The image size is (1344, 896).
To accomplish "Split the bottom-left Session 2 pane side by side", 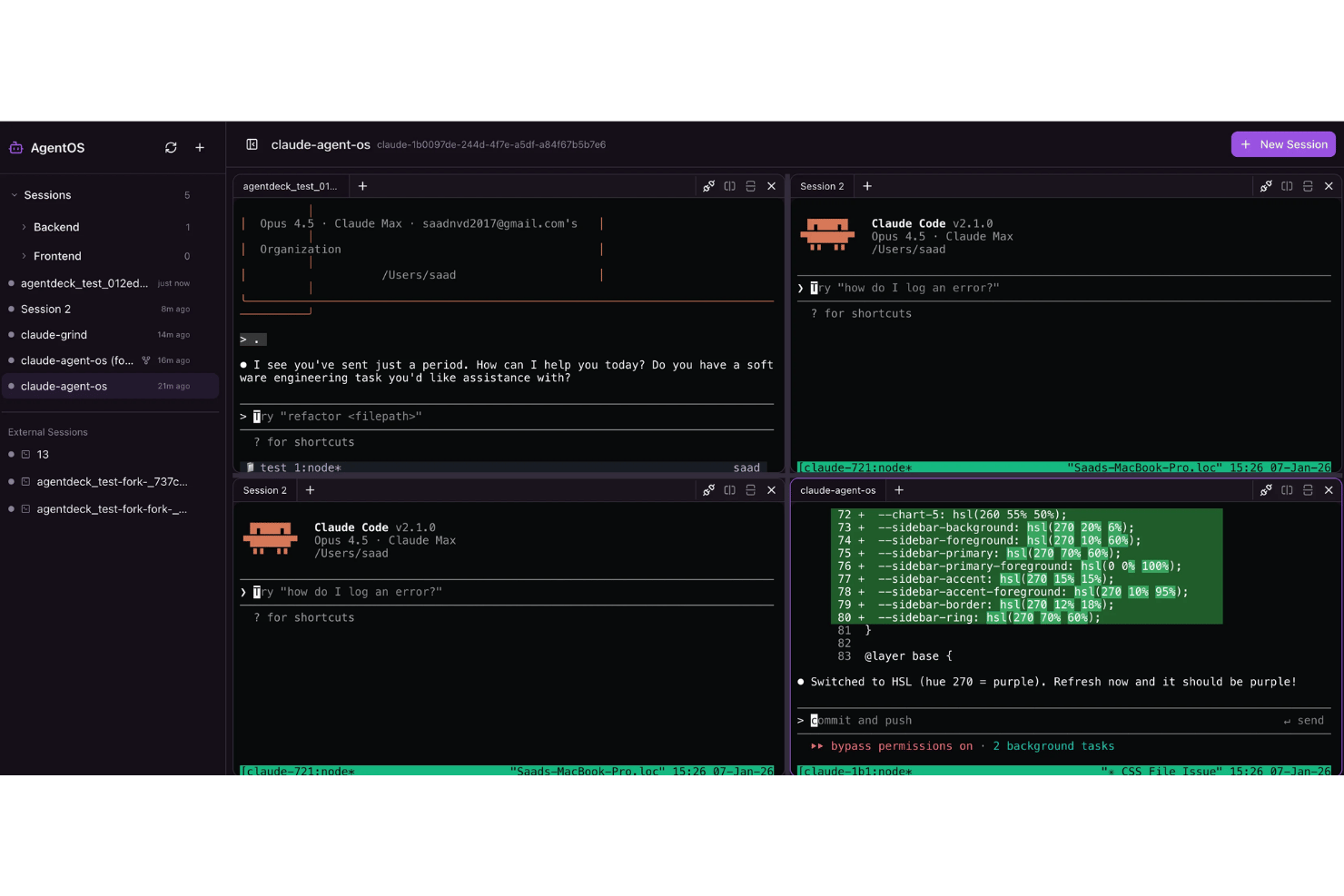I will [729, 490].
